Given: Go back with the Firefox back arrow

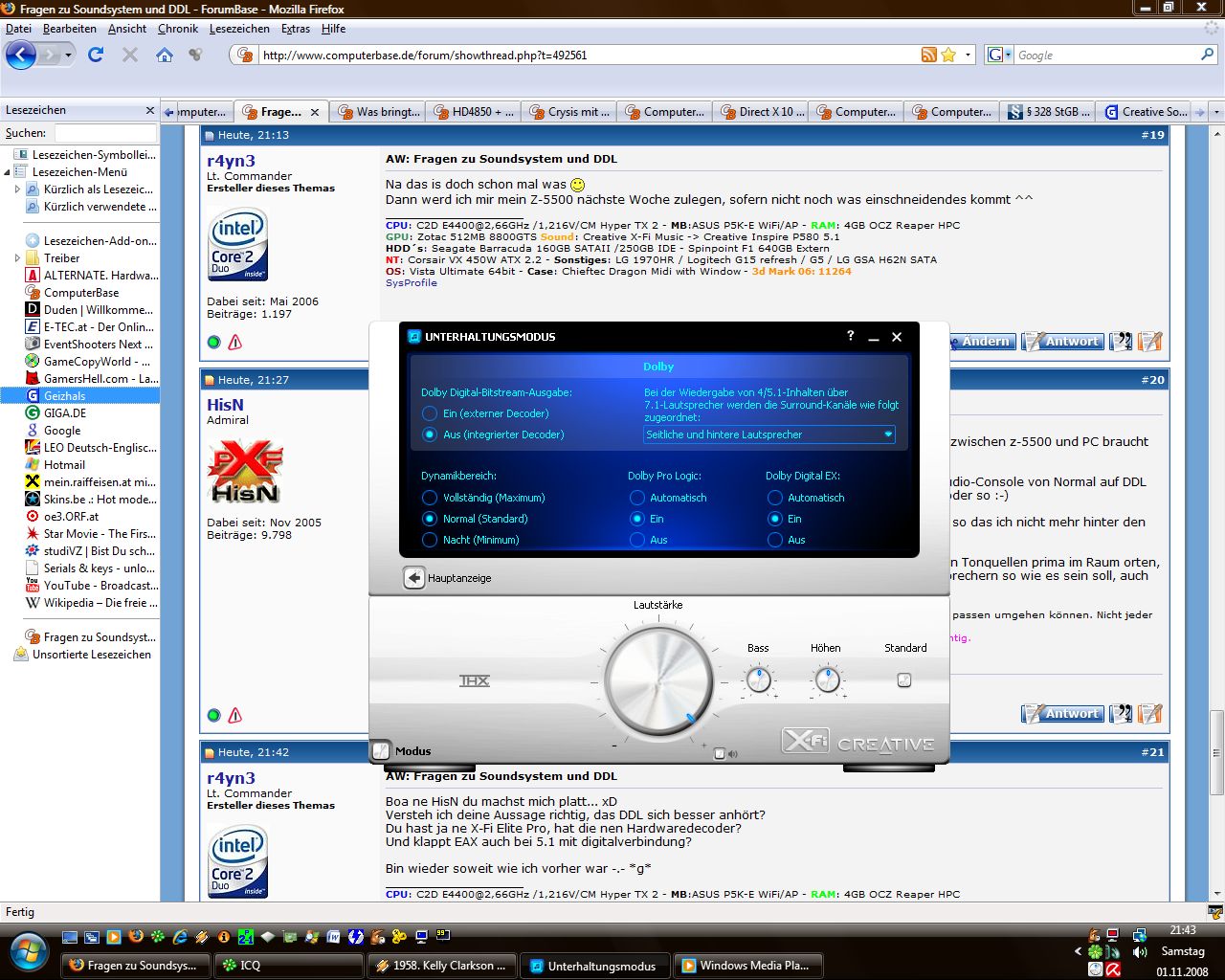Looking at the screenshot, I should (21, 55).
